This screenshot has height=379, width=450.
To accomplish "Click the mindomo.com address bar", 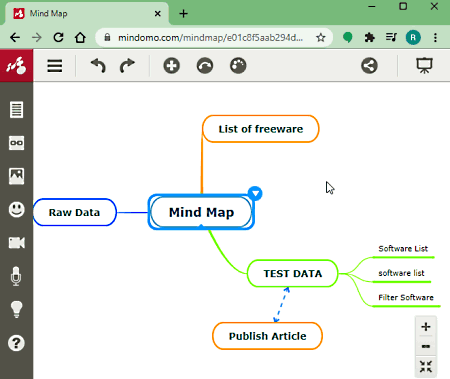I will [x=211, y=38].
